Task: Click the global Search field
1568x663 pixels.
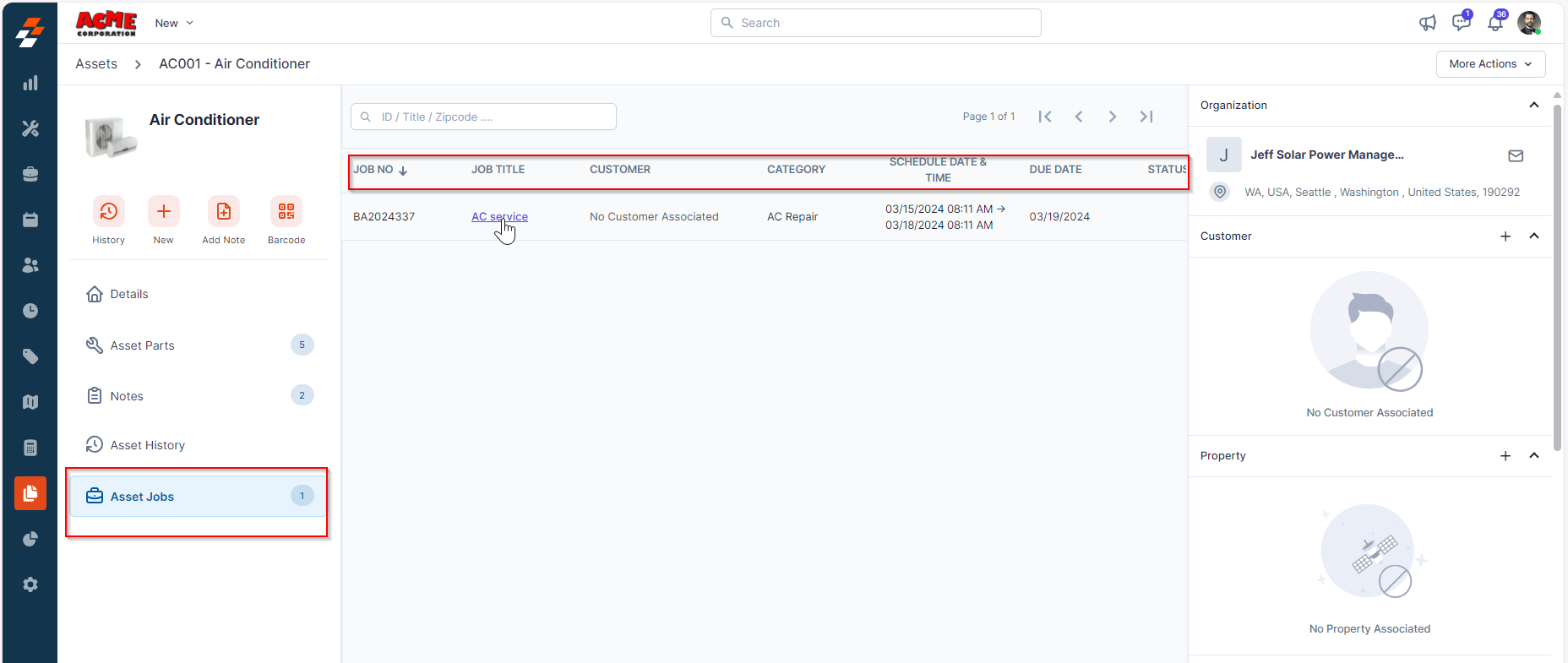Action: [876, 23]
